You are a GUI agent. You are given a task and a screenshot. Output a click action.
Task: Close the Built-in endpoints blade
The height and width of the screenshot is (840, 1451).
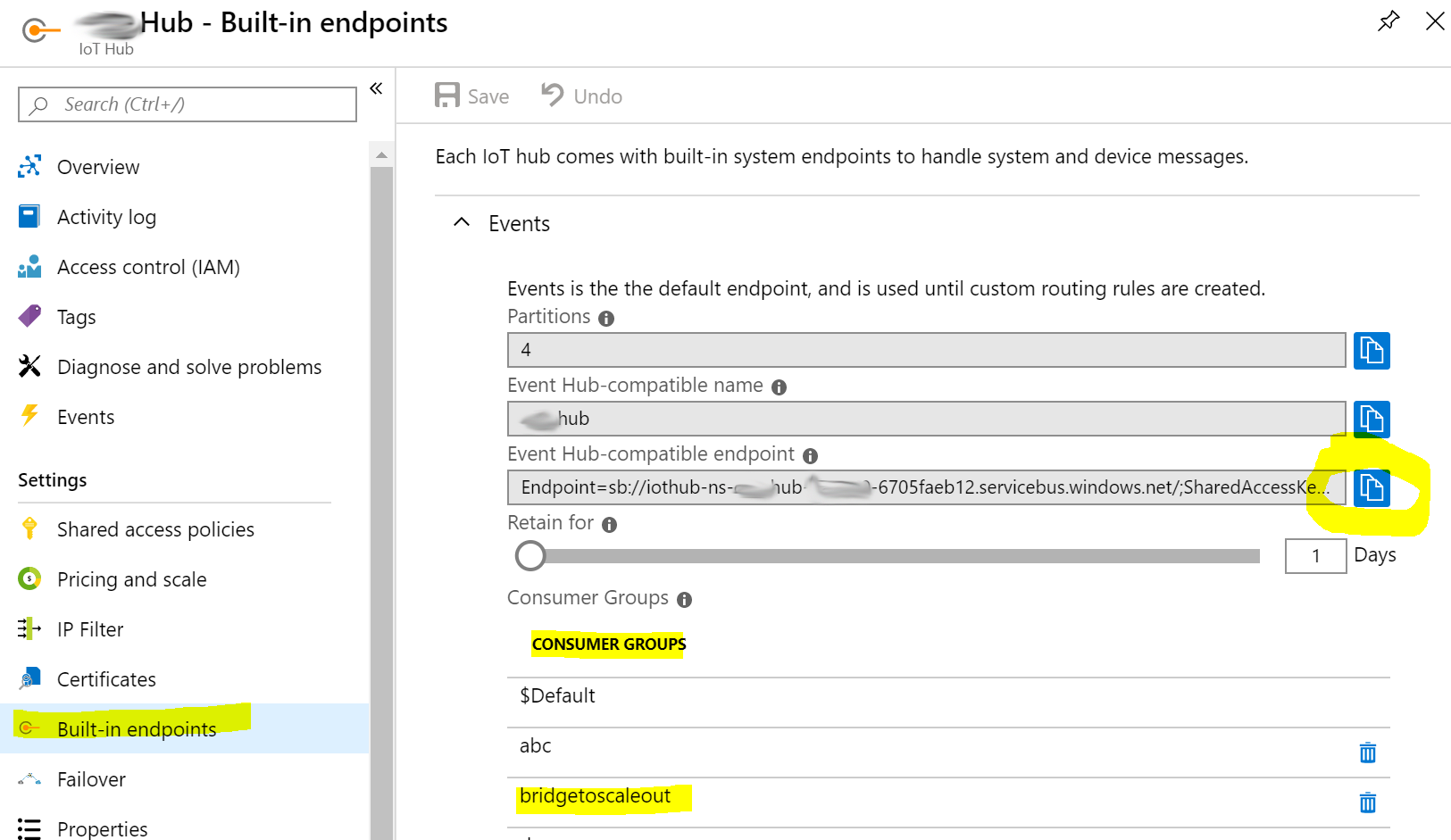click(x=1435, y=21)
